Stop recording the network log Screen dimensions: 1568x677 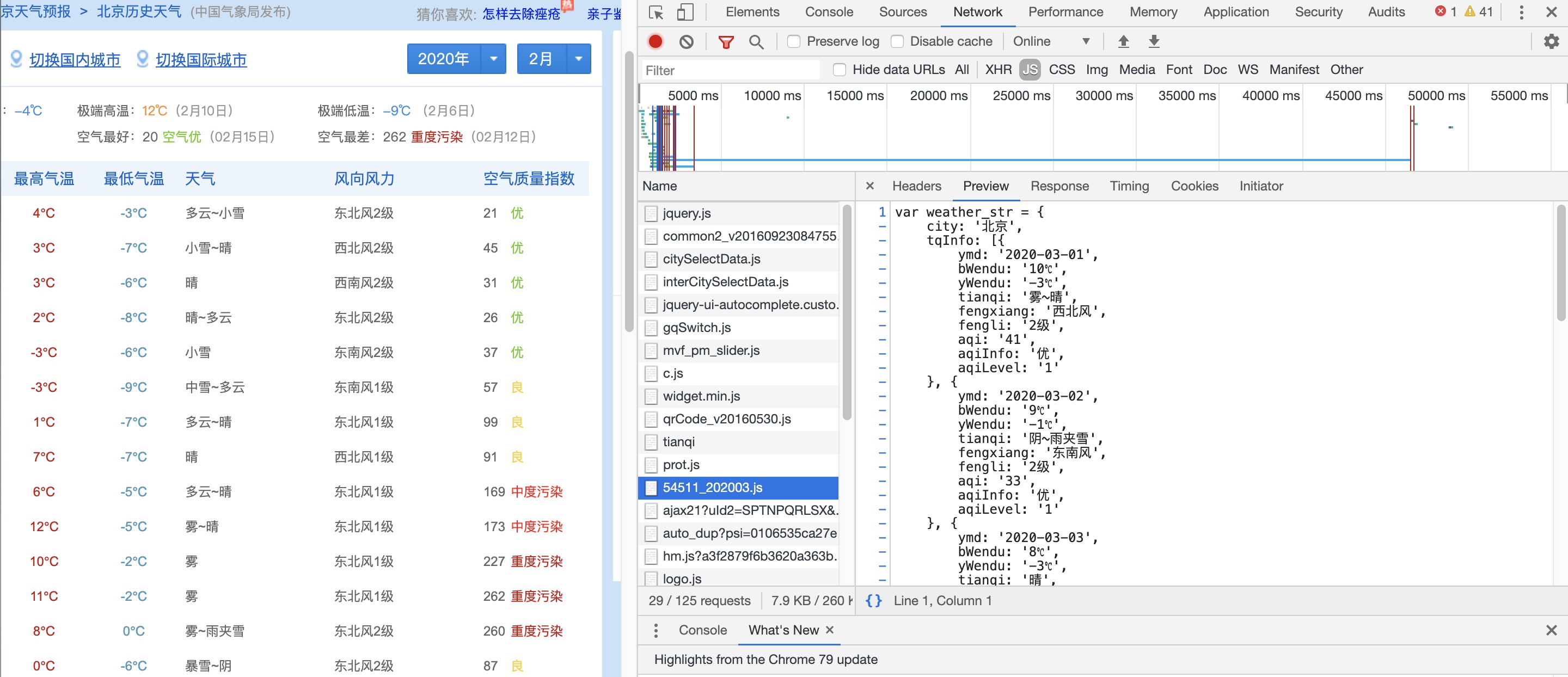click(656, 41)
